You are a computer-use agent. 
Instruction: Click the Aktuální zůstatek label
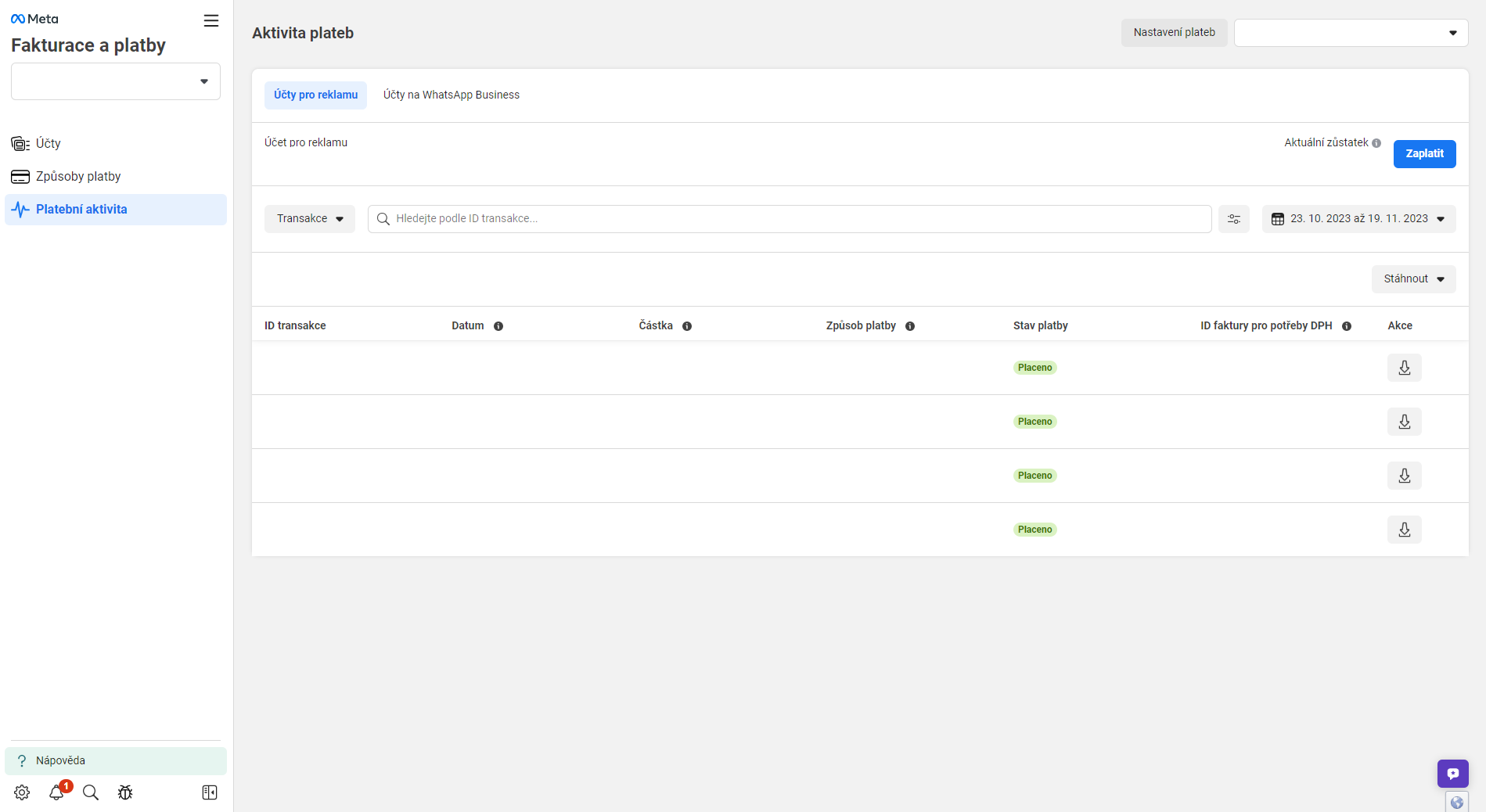[1326, 142]
